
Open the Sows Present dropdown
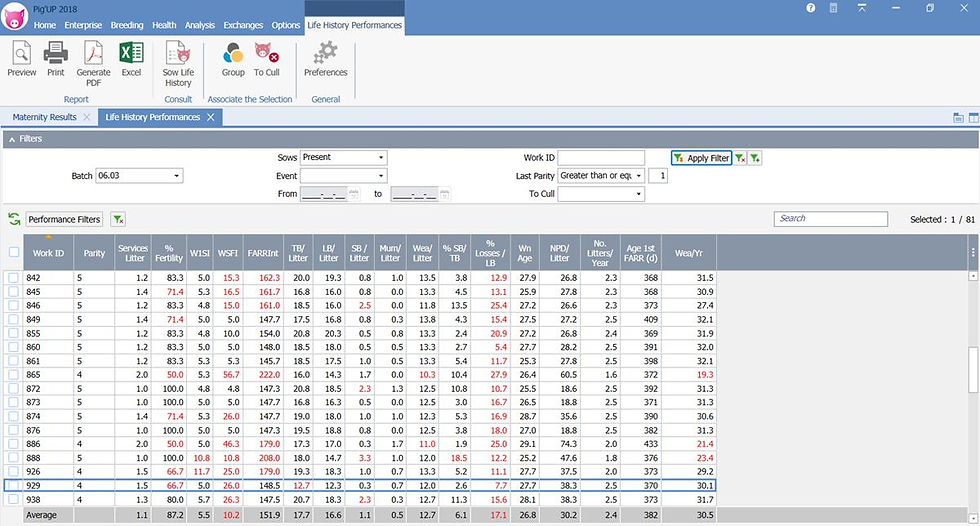tap(381, 157)
